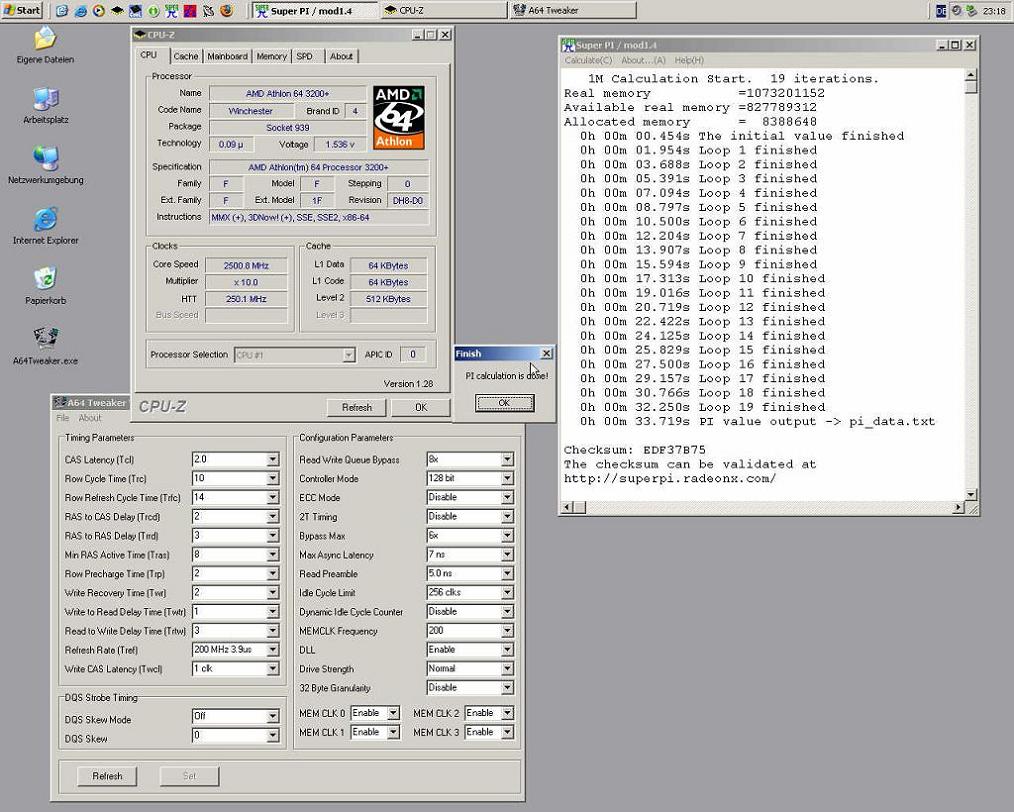Open the Refresh Rate (Tref) dropdown
This screenshot has height=812, width=1014.
(273, 650)
